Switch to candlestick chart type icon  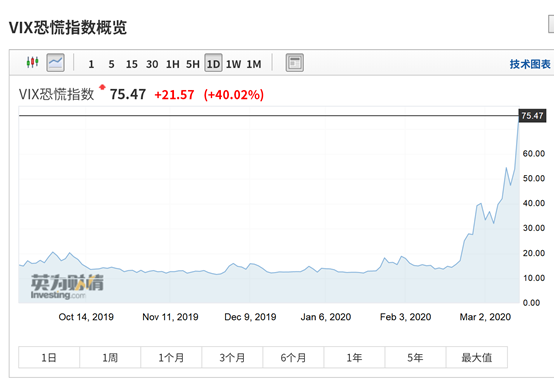33,63
